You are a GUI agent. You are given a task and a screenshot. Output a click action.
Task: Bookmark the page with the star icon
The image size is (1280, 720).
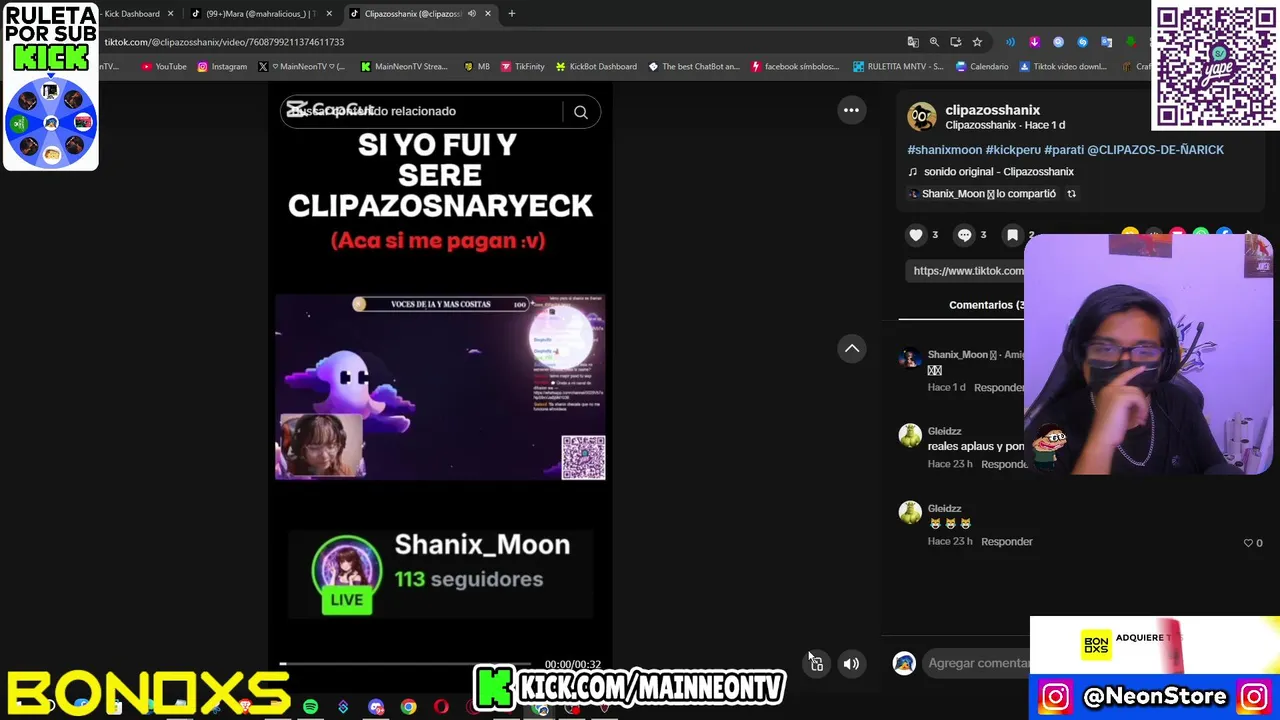pyautogui.click(x=977, y=42)
